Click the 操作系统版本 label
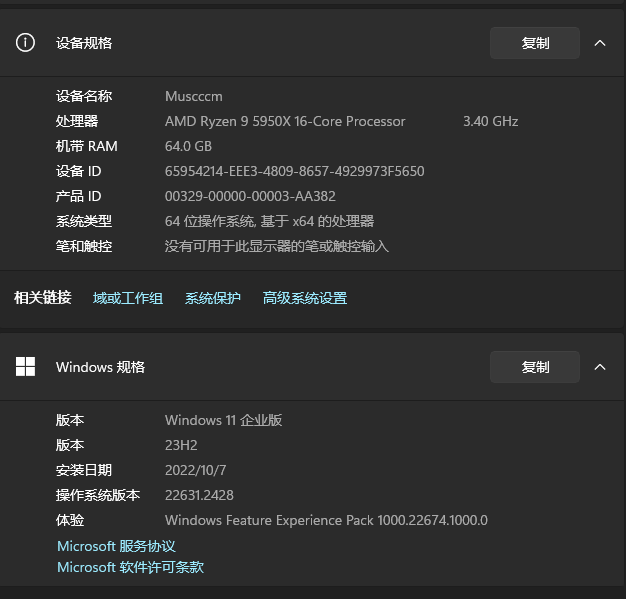The height and width of the screenshot is (599, 626). coord(98,495)
